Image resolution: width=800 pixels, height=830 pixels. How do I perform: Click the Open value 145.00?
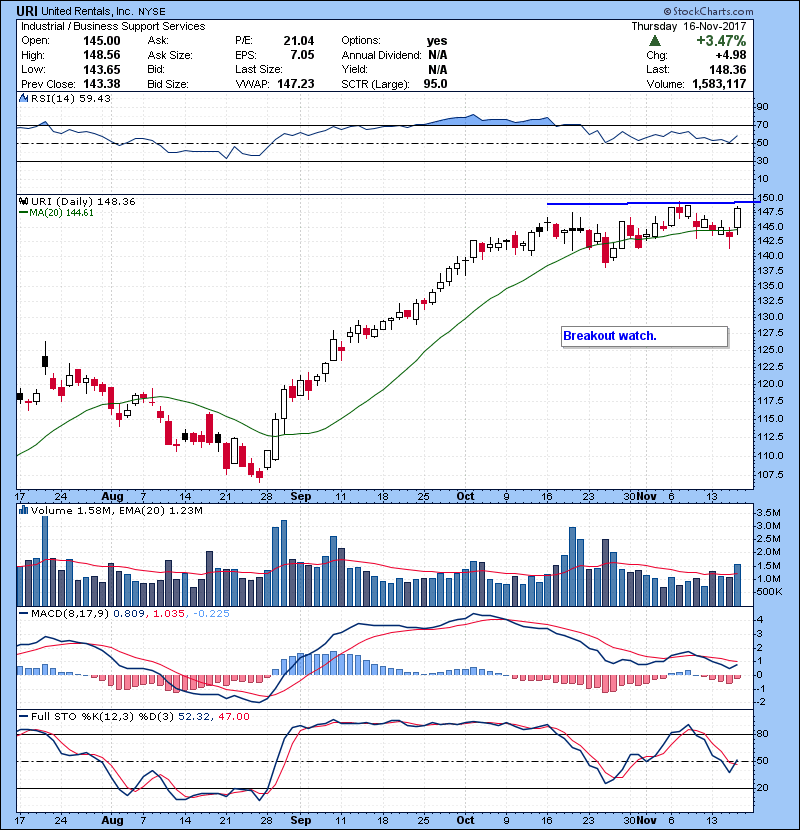102,41
